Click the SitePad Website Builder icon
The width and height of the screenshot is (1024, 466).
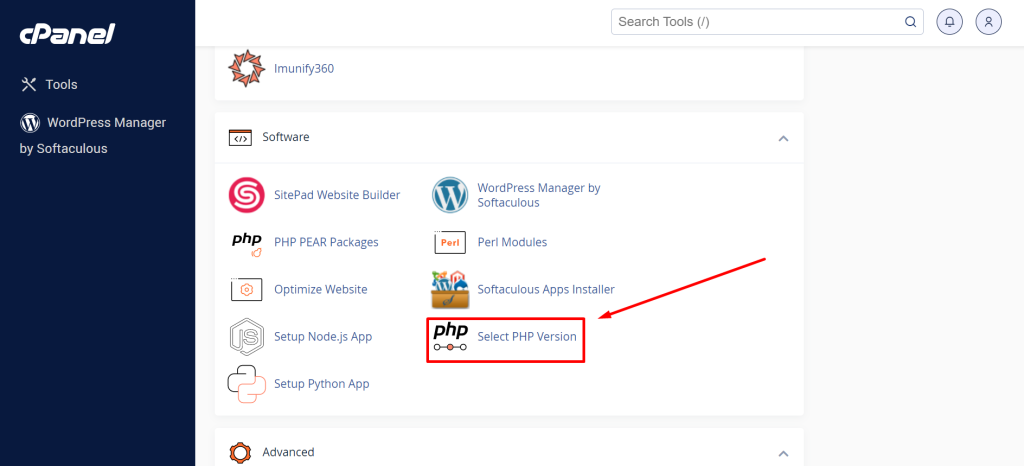point(246,194)
